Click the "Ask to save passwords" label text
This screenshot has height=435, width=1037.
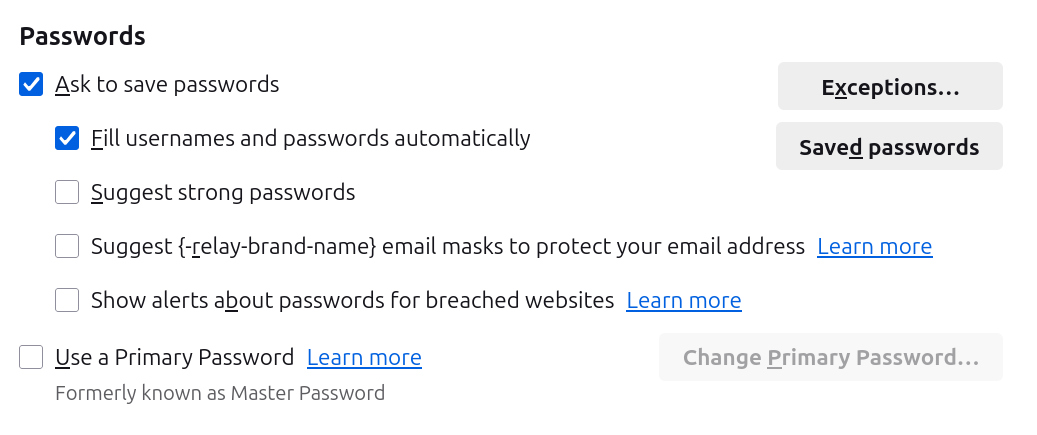167,84
